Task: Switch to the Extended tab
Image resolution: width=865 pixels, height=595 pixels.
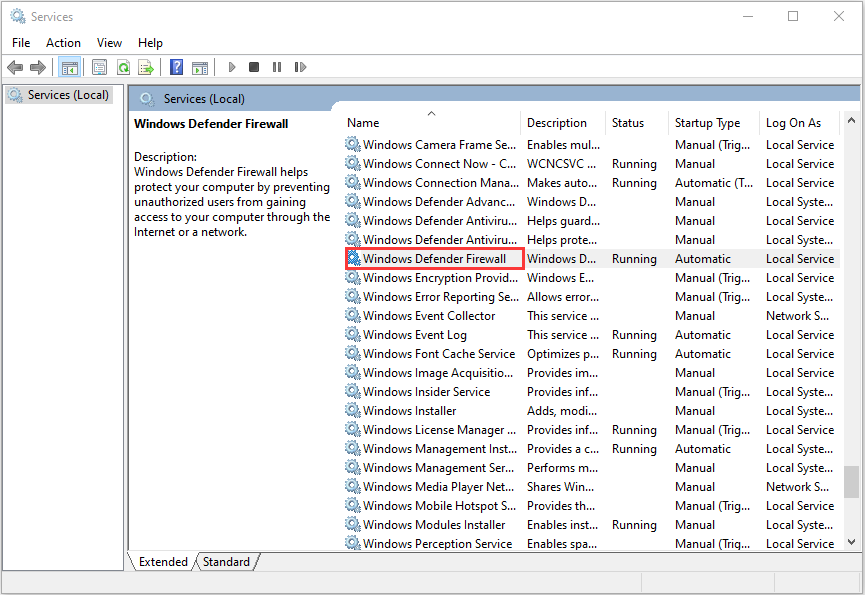Action: pyautogui.click(x=163, y=561)
